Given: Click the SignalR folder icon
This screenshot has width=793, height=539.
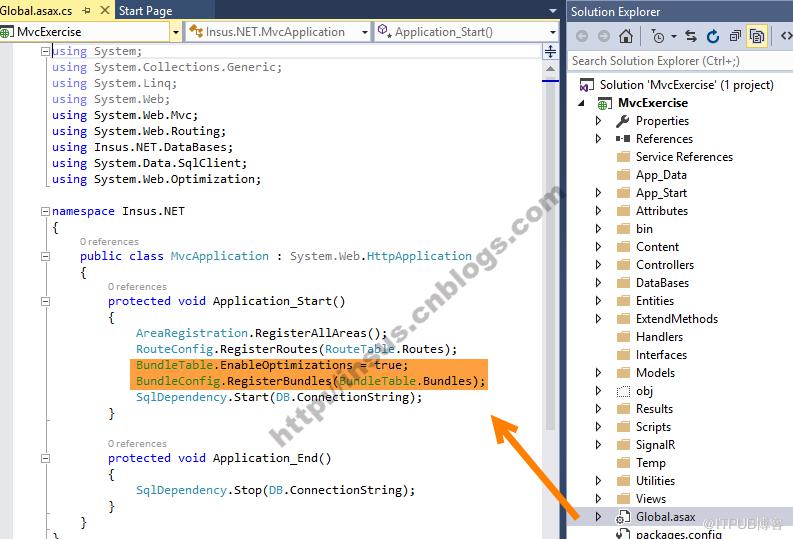Looking at the screenshot, I should (x=624, y=445).
